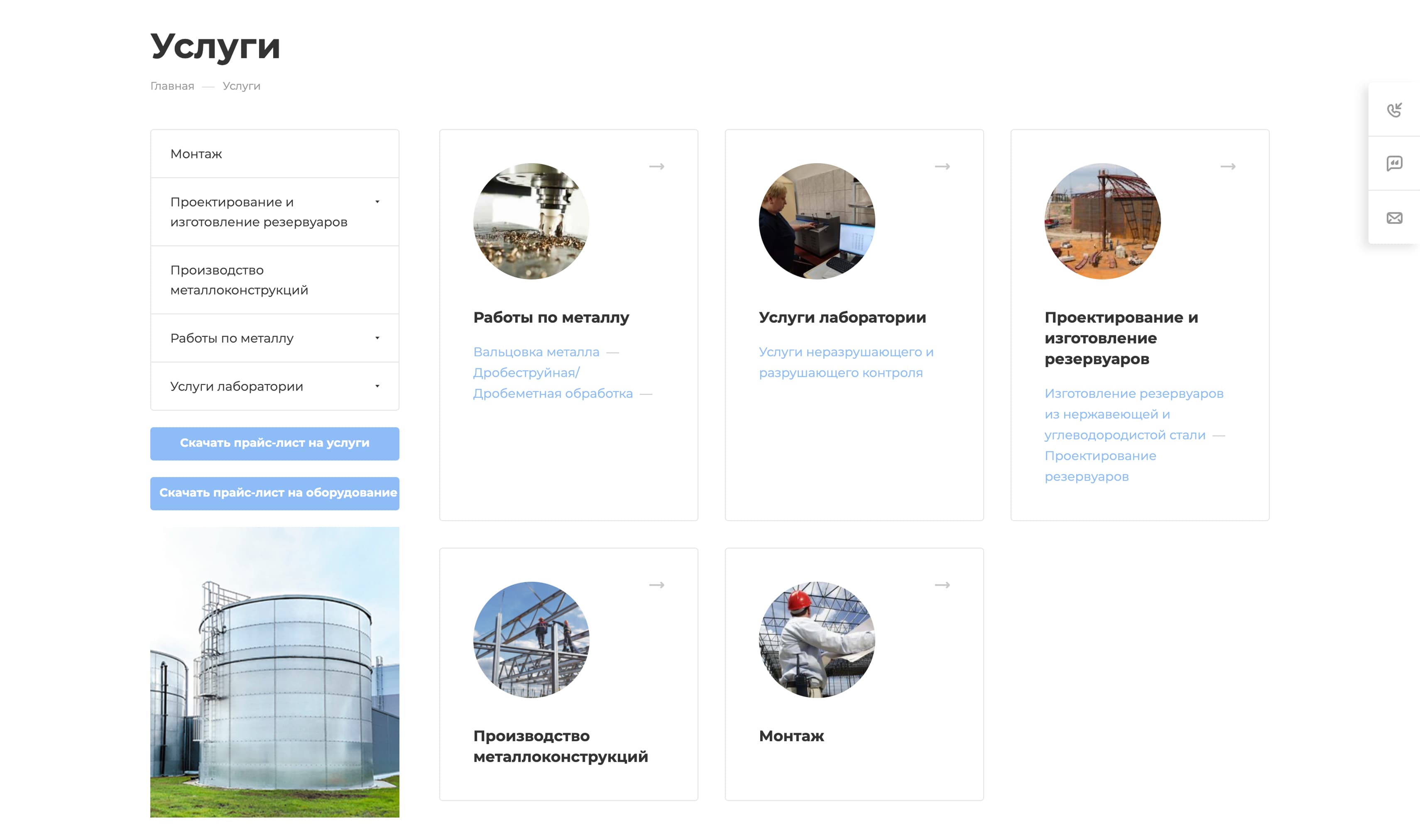Click the steel tank banner image
Viewport: 1420px width, 840px height.
(274, 672)
